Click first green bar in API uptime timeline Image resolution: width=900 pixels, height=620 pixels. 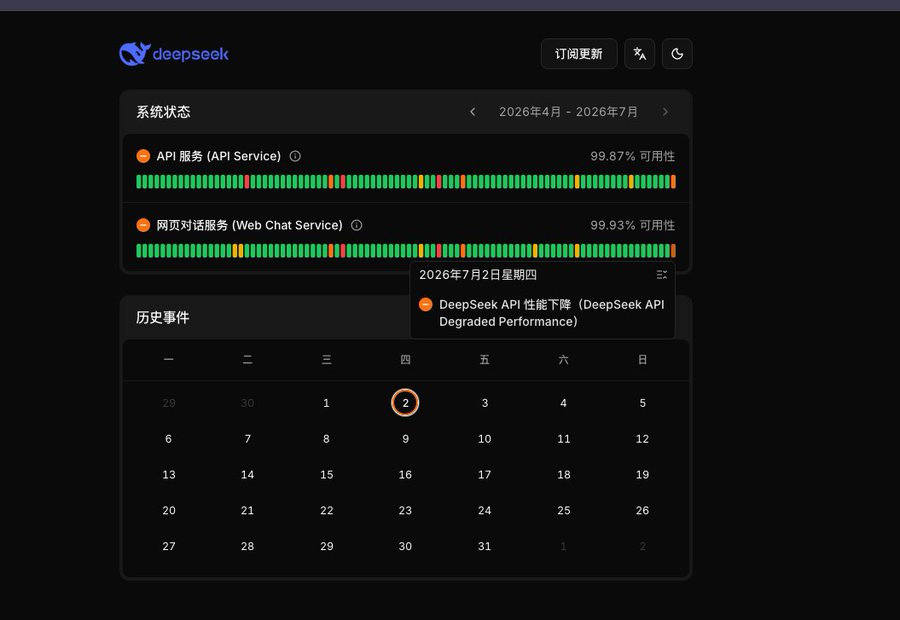click(x=139, y=182)
